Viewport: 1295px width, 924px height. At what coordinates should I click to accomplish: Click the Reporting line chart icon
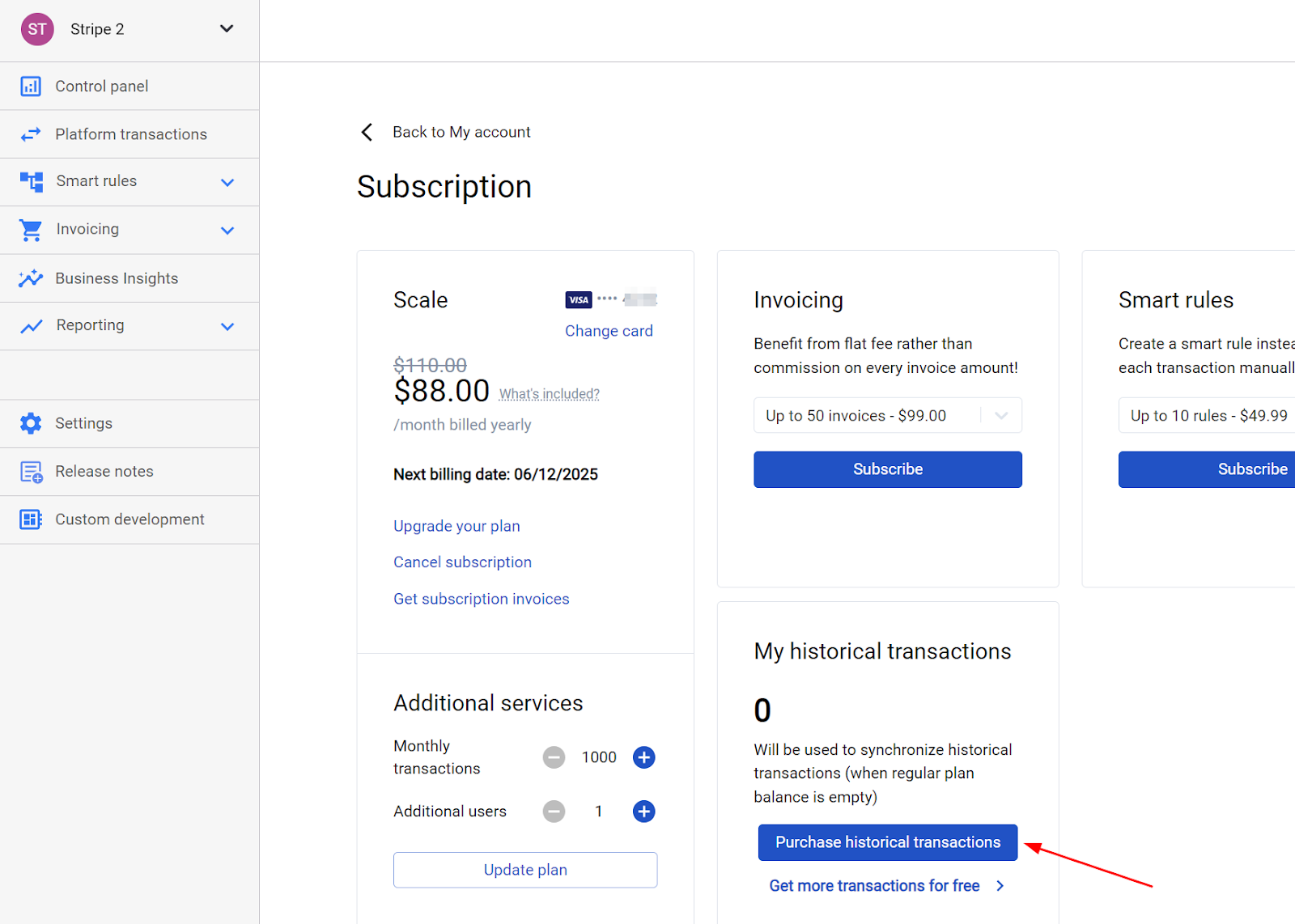pyautogui.click(x=32, y=326)
